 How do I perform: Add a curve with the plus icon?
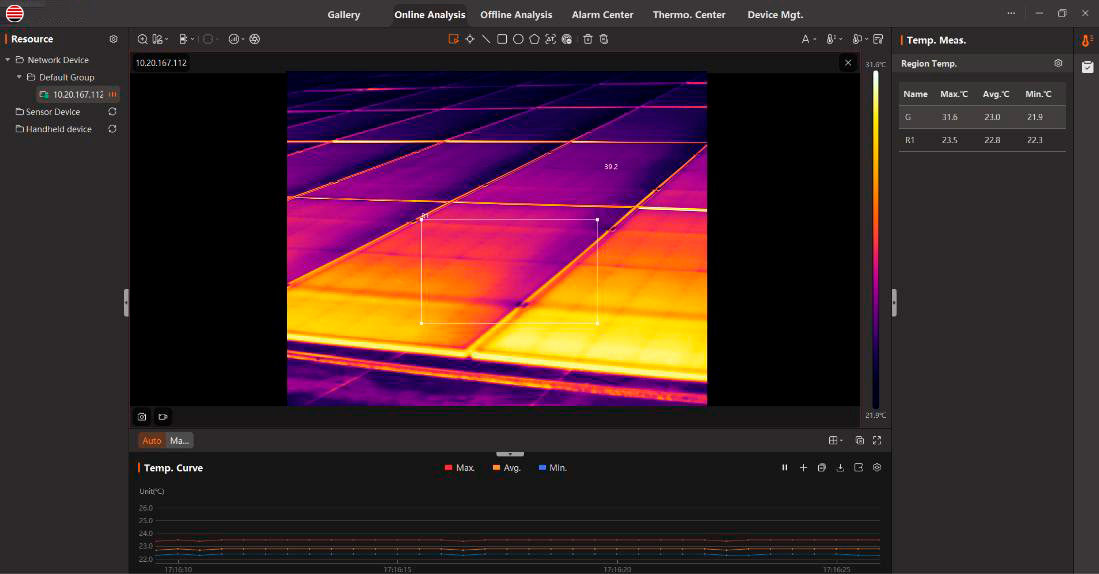(x=803, y=467)
